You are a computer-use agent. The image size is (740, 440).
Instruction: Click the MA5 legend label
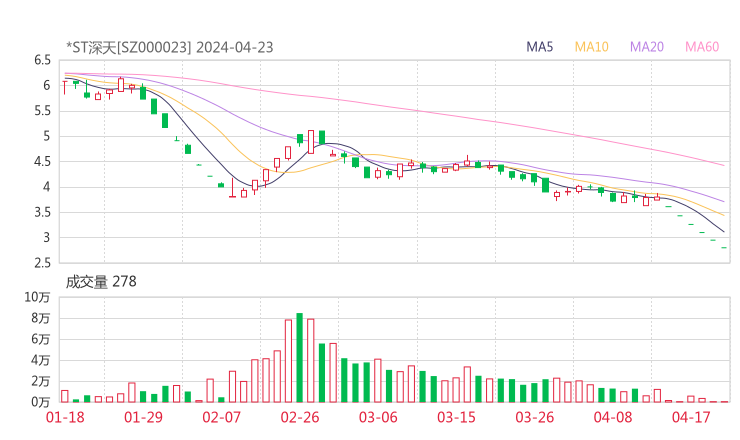click(539, 47)
